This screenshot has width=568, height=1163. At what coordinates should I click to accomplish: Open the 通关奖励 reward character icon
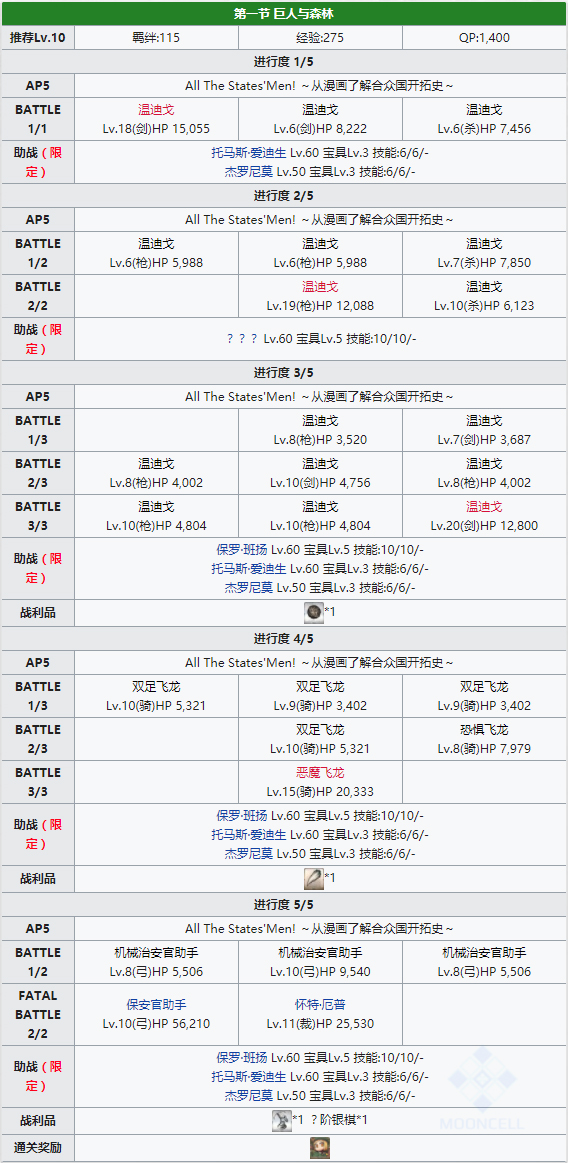coord(320,1148)
